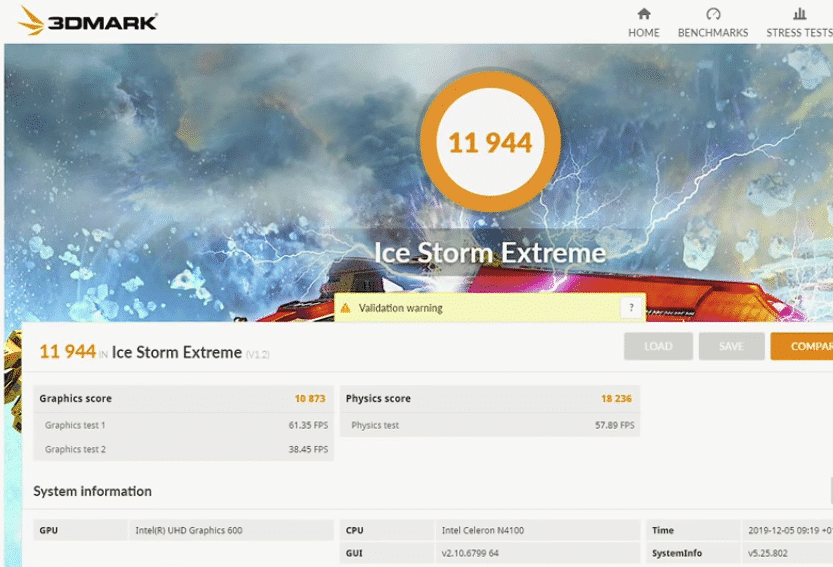Click the Physics score label

(x=378, y=399)
